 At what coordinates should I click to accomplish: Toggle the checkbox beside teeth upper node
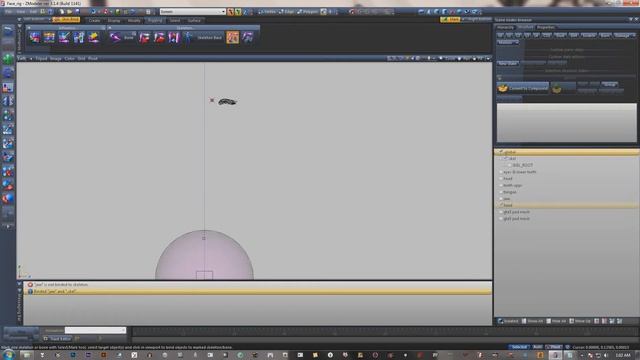[501, 185]
